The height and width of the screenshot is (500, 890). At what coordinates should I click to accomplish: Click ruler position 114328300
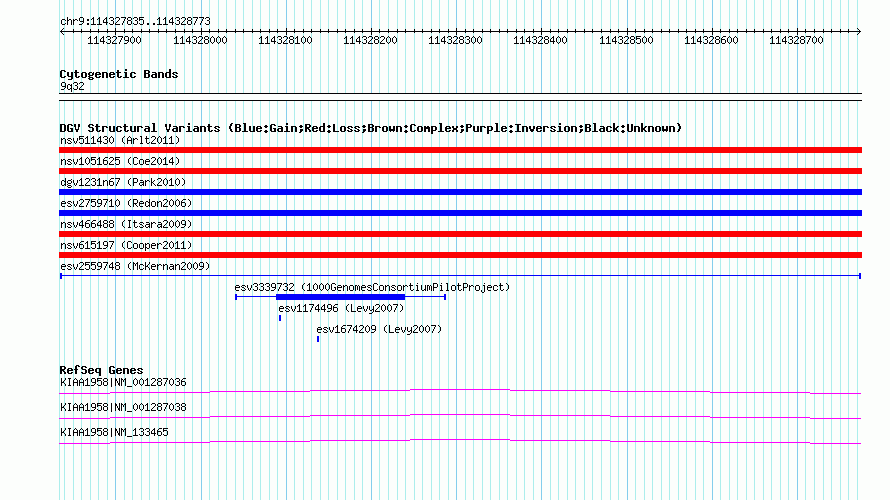pos(455,40)
